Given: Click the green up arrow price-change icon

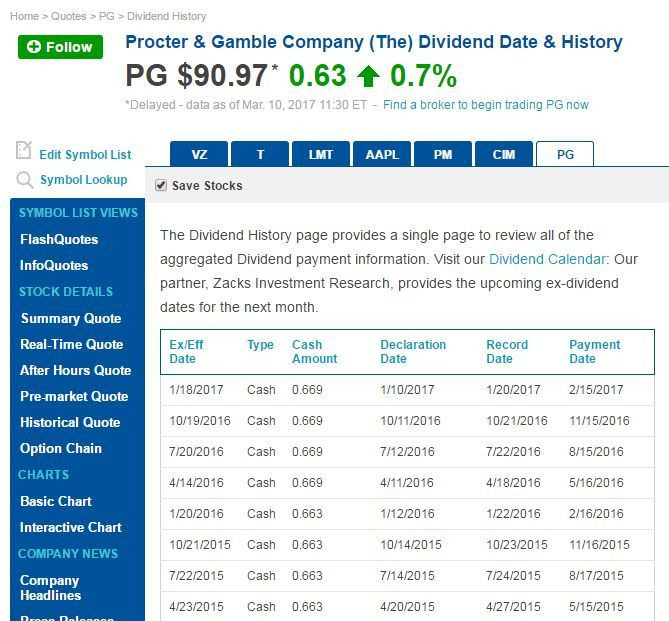Looking at the screenshot, I should coord(368,76).
